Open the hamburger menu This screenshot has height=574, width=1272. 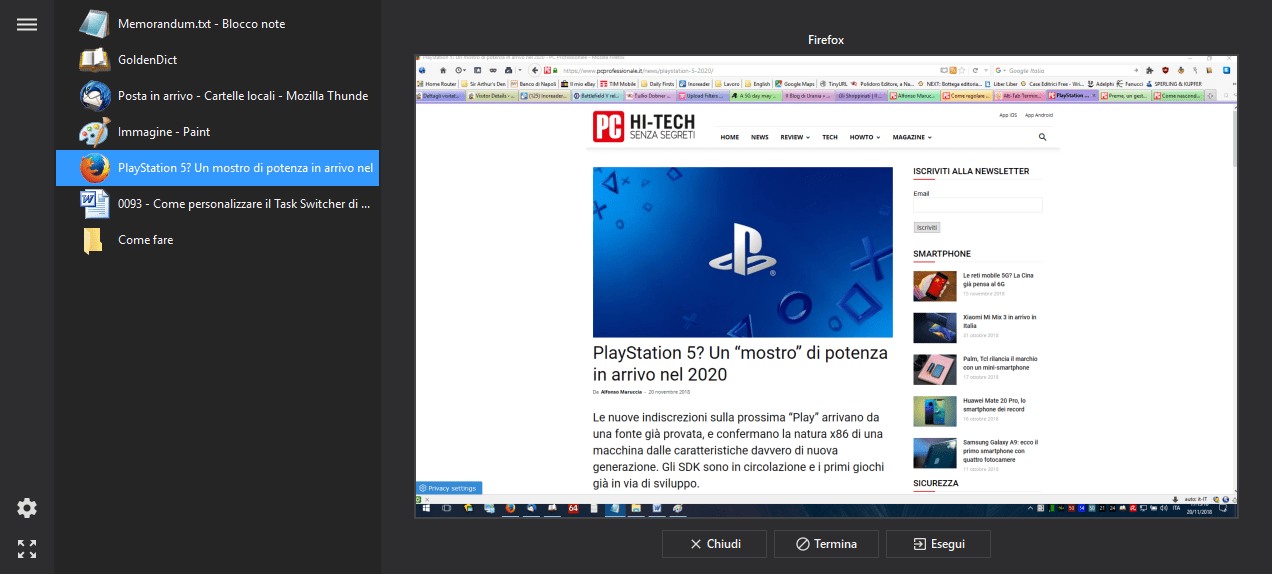(27, 24)
